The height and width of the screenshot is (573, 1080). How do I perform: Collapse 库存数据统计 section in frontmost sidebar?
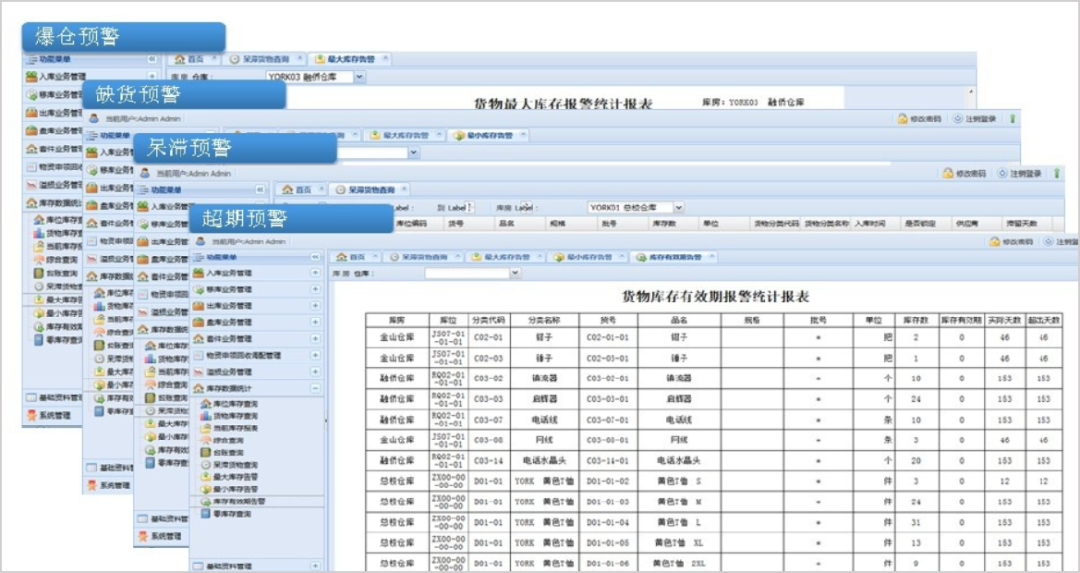pos(314,387)
